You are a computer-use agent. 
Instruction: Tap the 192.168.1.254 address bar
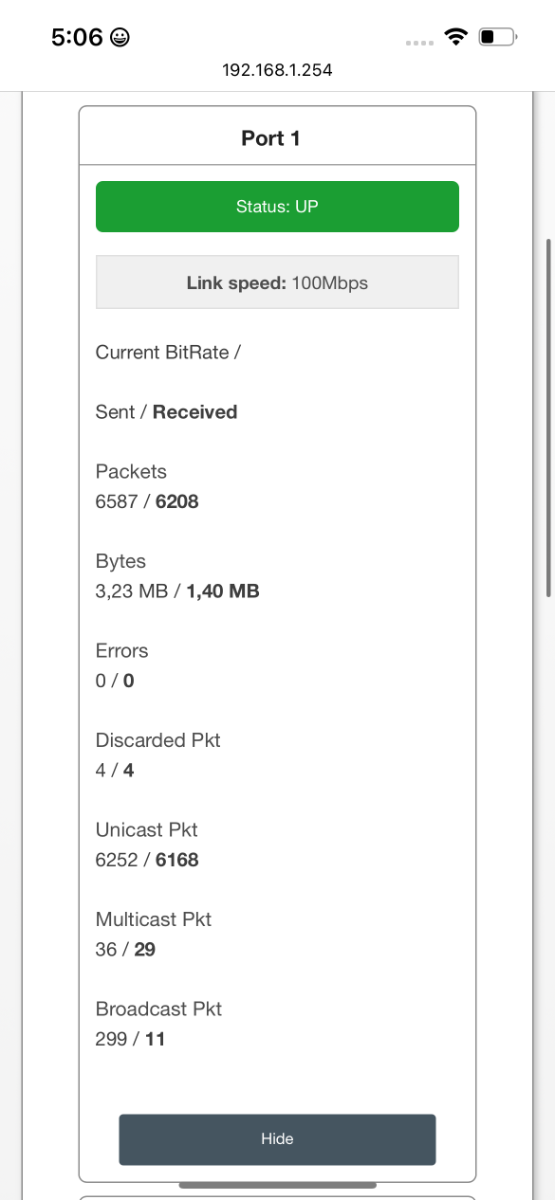pos(277,71)
